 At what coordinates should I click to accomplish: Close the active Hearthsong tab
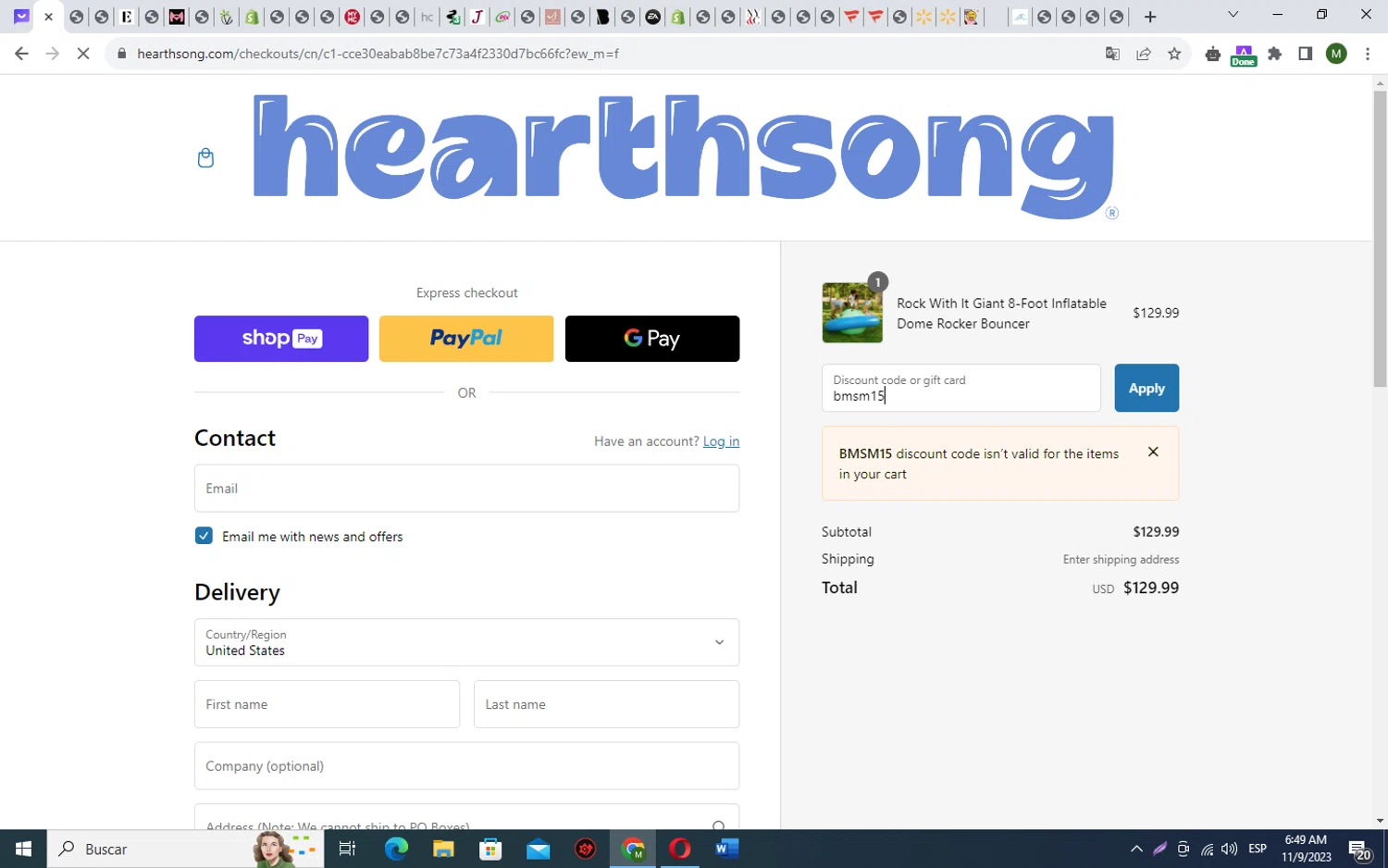pyautogui.click(x=49, y=17)
